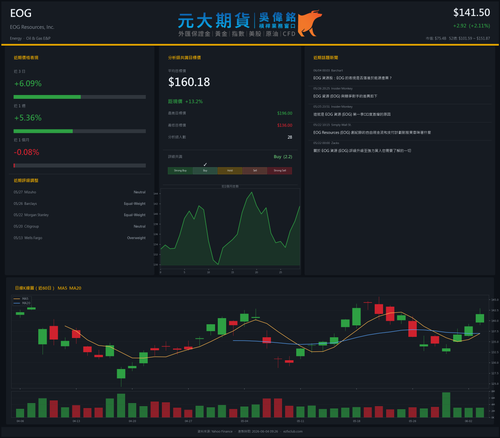Click the current price $141.50
Screen dimensions: 500x438
point(471,13)
